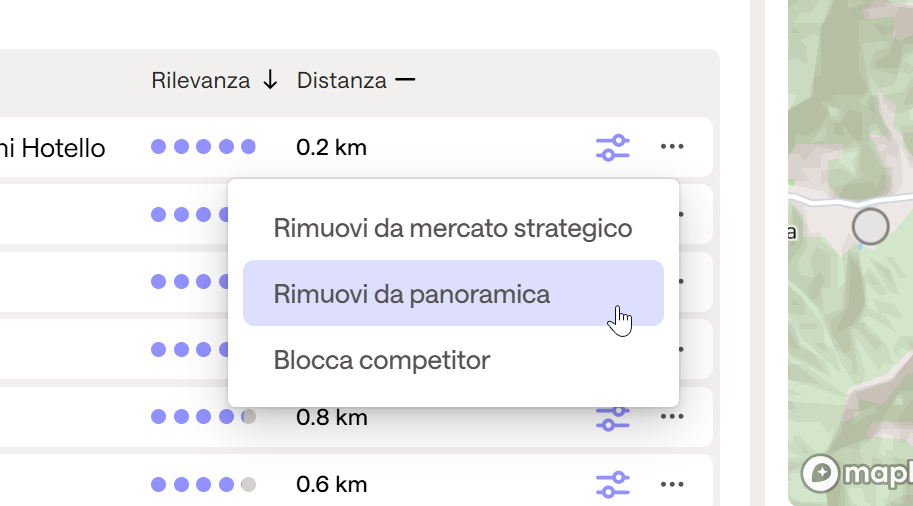Click the 0.8 km distance value
This screenshot has width=913, height=506.
[331, 417]
